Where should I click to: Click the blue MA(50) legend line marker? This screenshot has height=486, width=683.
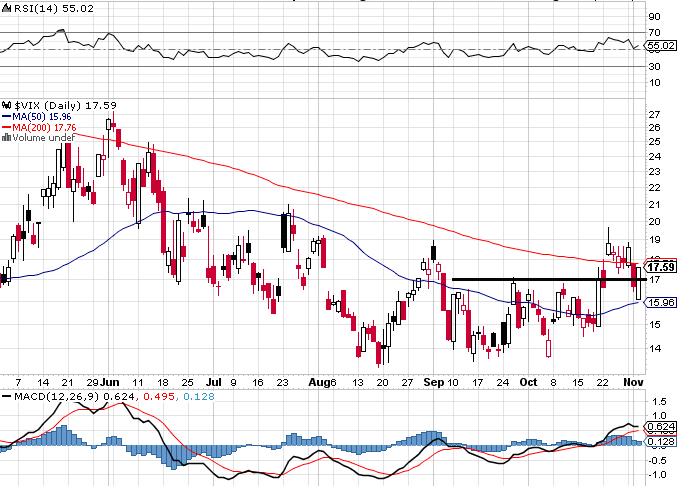point(6,116)
